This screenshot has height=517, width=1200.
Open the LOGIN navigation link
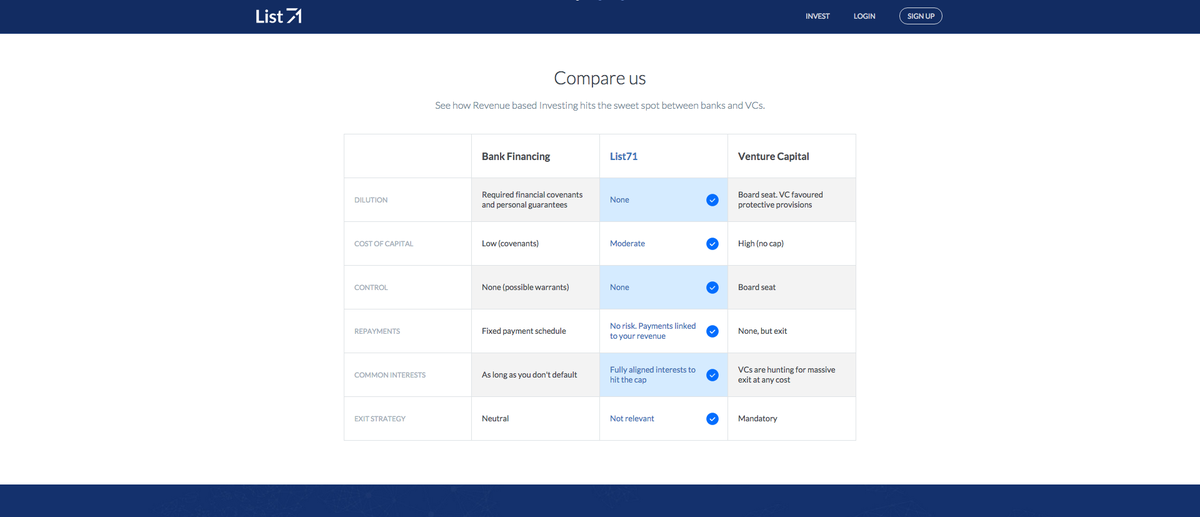click(x=864, y=16)
